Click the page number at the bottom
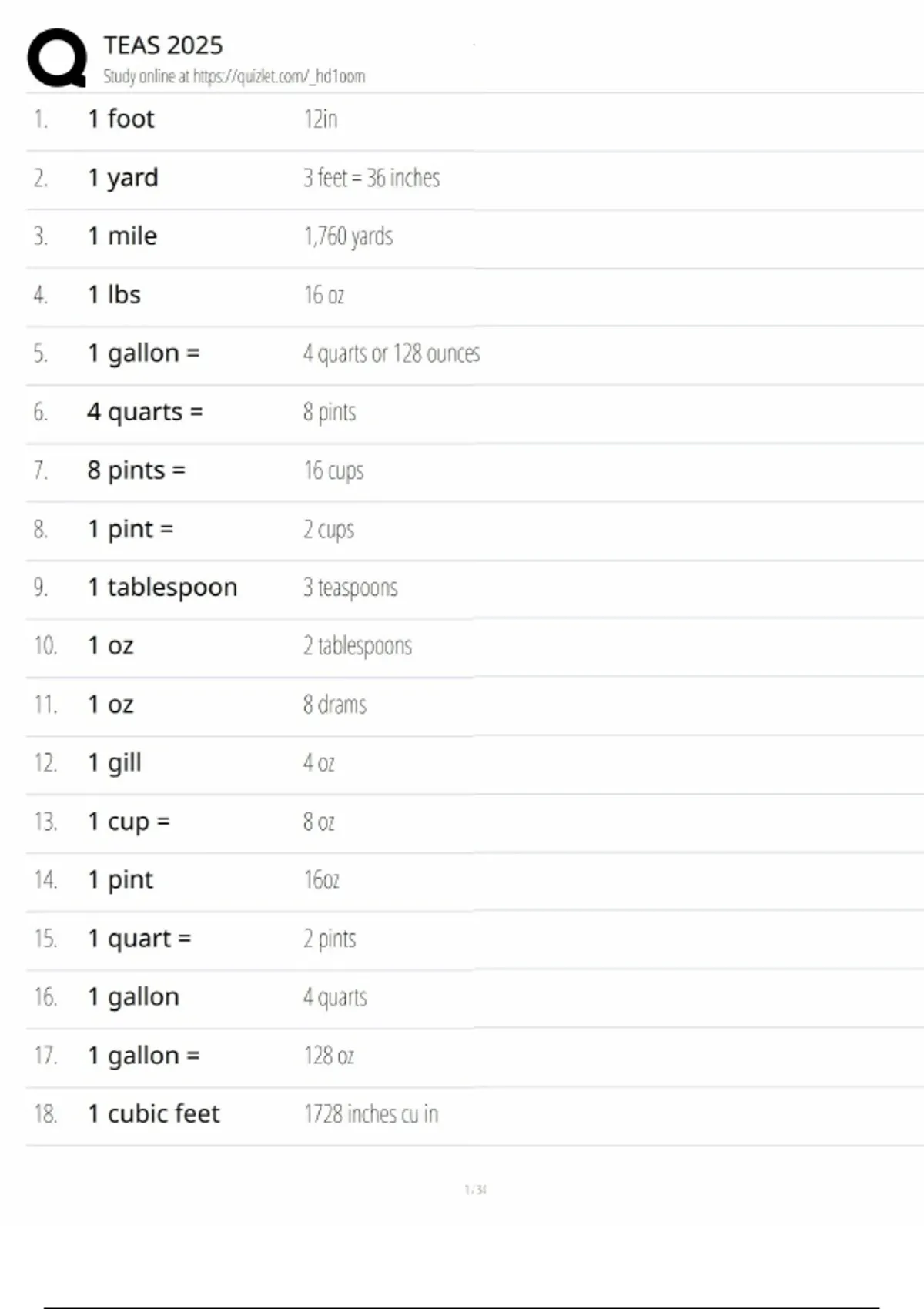Screen dimensions: 924x1309 pyautogui.click(x=475, y=1190)
